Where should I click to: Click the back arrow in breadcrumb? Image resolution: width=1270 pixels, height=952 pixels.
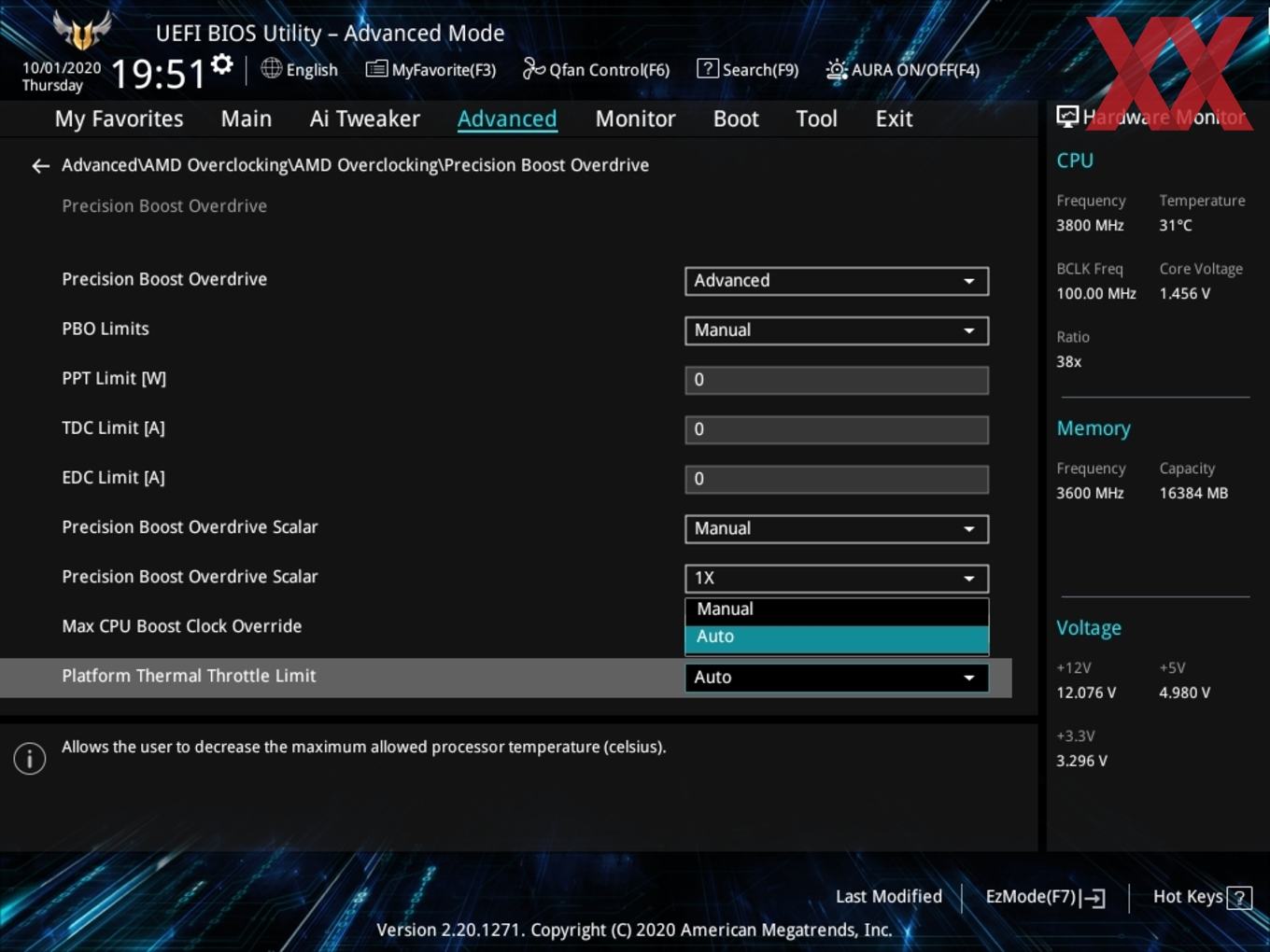pyautogui.click(x=40, y=166)
